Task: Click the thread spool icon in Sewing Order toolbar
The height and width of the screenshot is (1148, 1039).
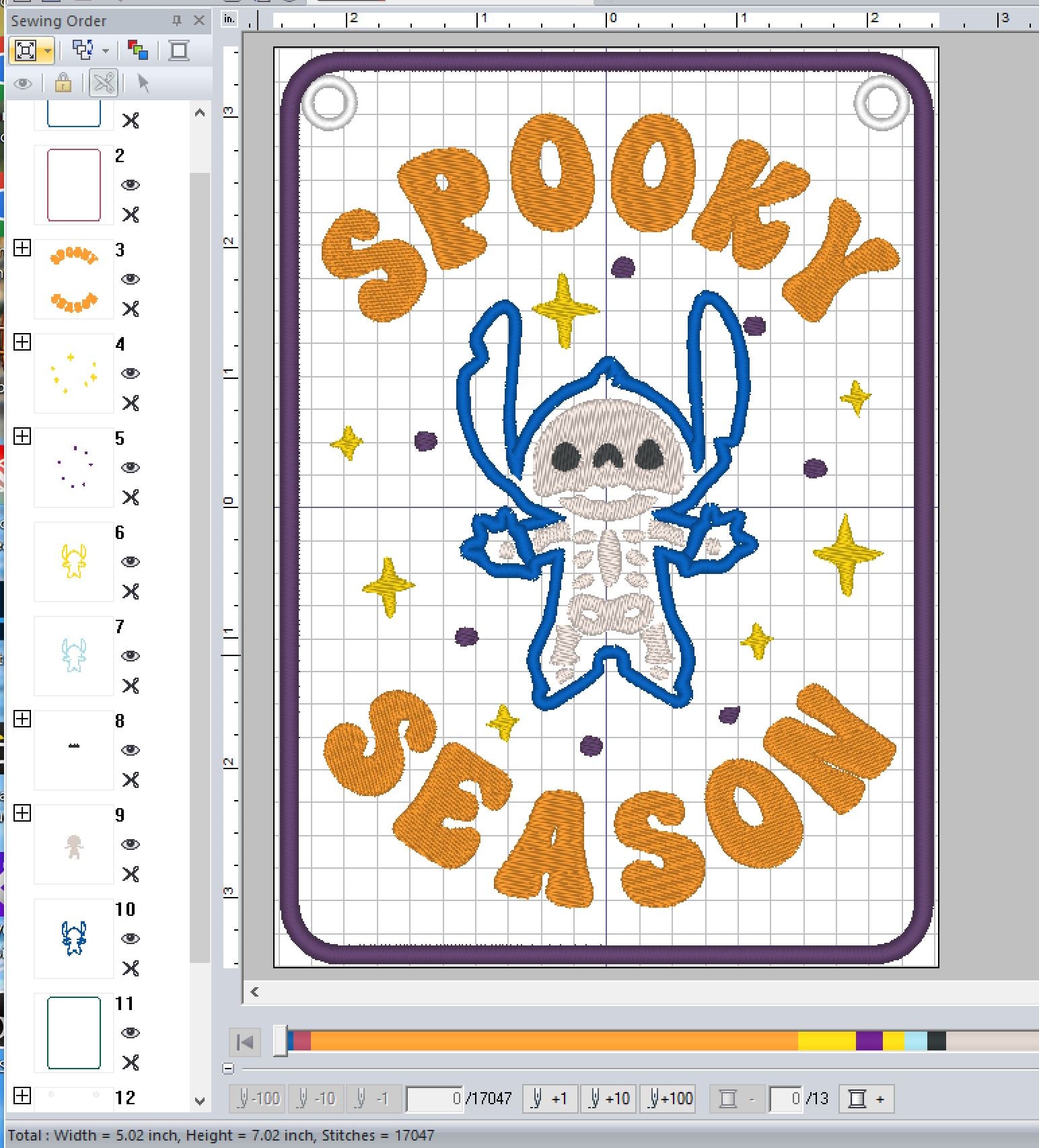Action: click(x=179, y=50)
